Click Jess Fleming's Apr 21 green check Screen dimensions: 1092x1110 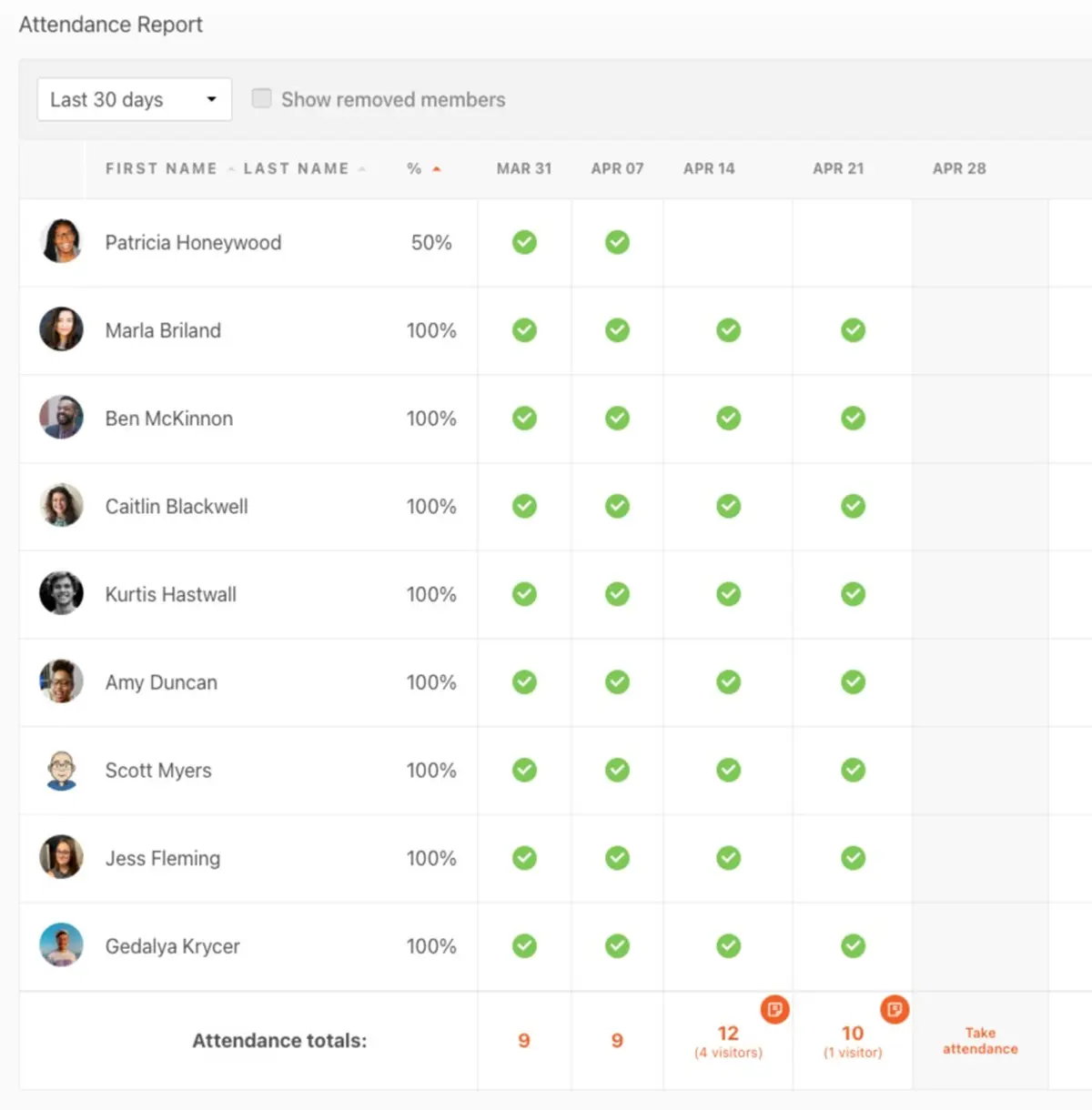point(853,858)
